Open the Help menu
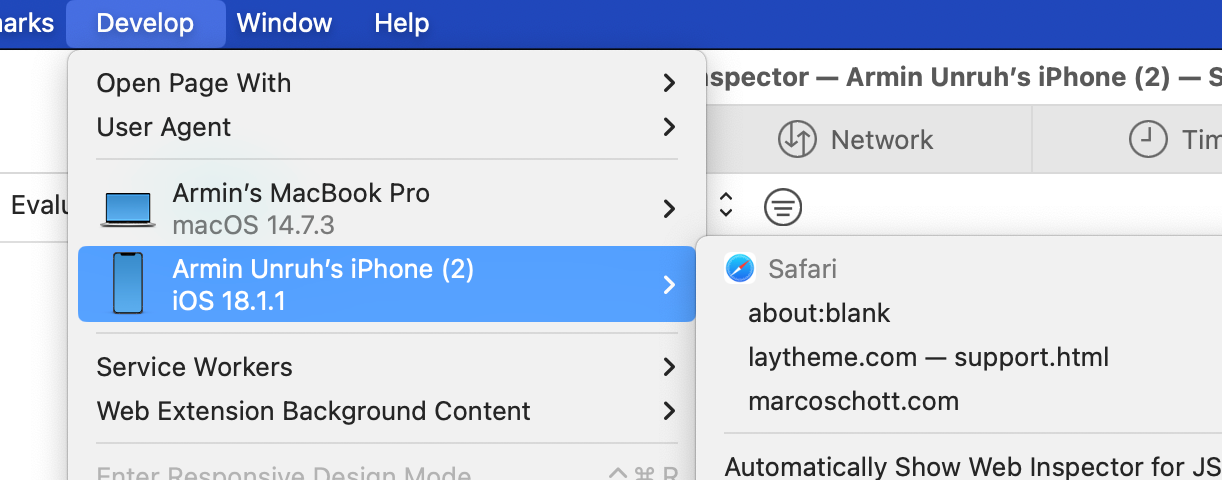The width and height of the screenshot is (1222, 480). (402, 23)
